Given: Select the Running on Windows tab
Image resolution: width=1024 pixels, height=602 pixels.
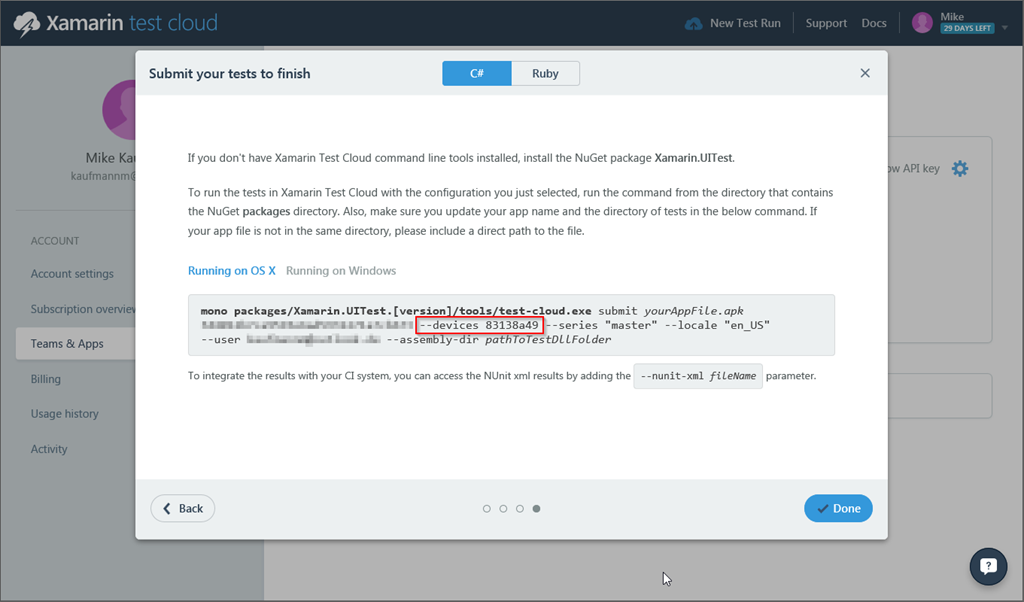Looking at the screenshot, I should (341, 271).
